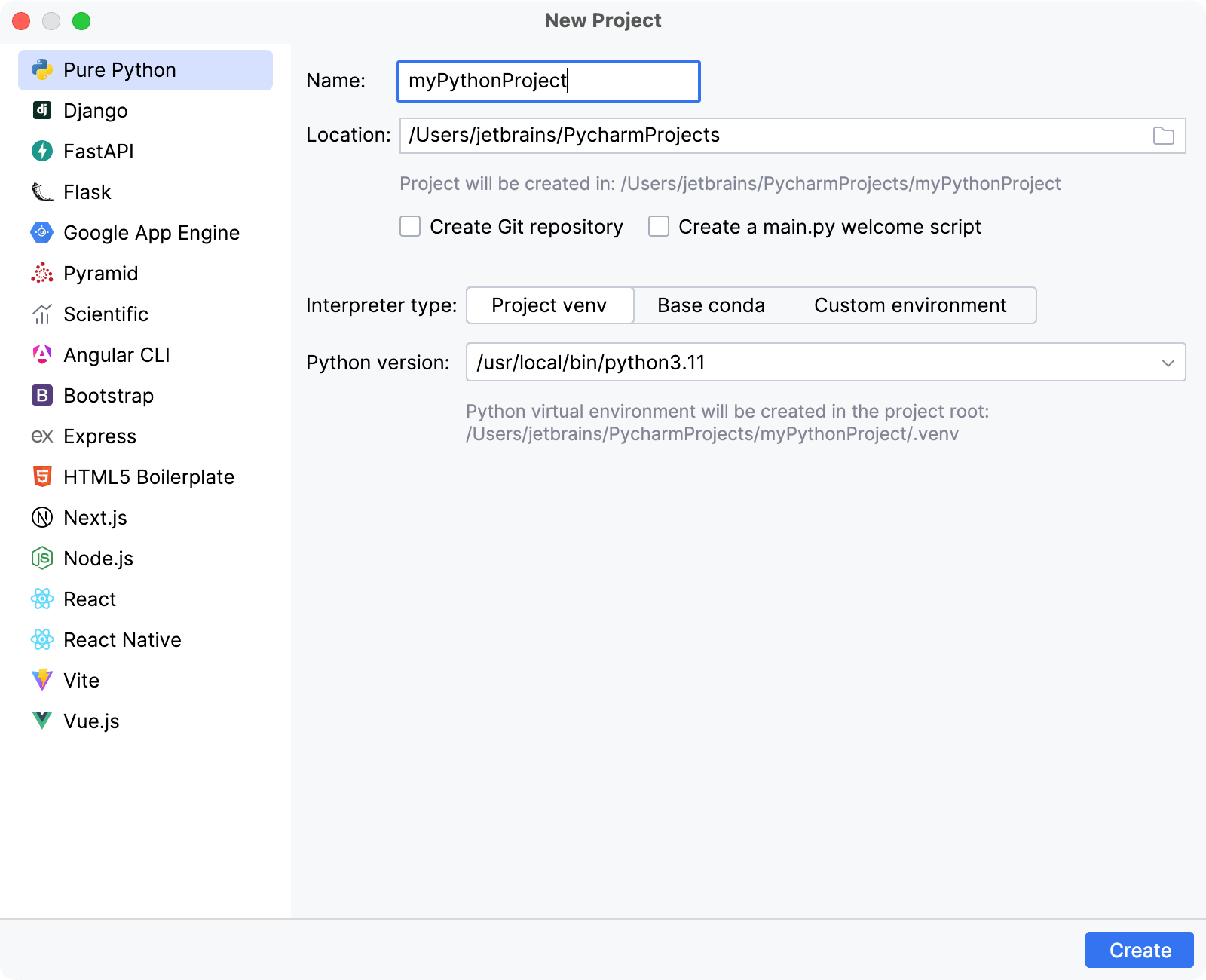Enable Create Git repository
Image resolution: width=1206 pixels, height=980 pixels.
tap(409, 226)
